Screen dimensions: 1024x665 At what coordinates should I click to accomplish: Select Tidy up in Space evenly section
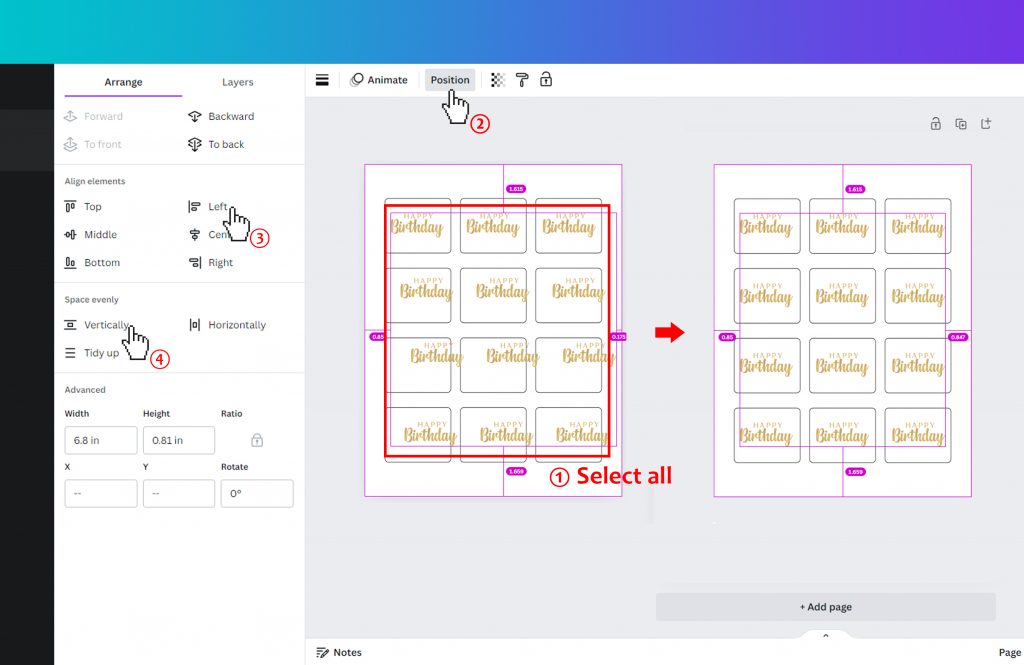95,352
